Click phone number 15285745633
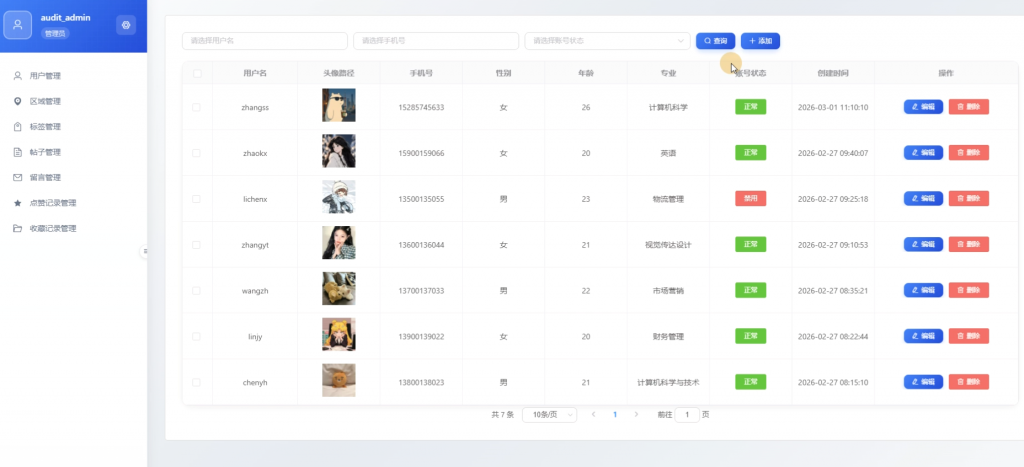1024x467 pixels. [x=421, y=107]
